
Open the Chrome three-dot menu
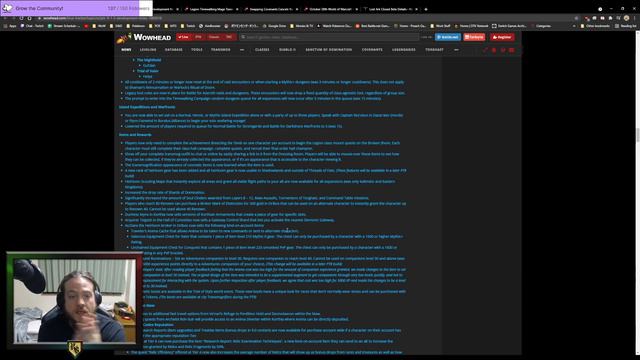(634, 18)
